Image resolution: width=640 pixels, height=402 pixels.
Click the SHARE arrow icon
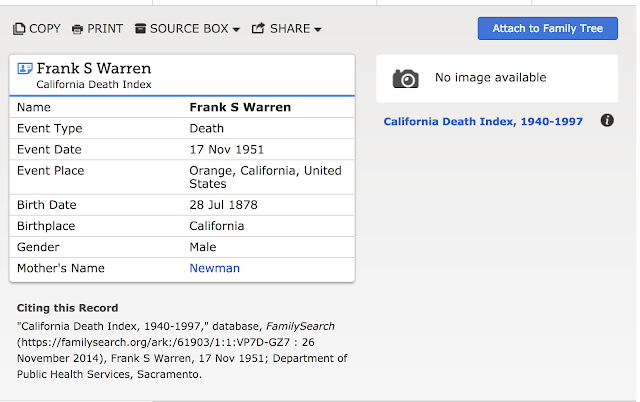(x=258, y=29)
